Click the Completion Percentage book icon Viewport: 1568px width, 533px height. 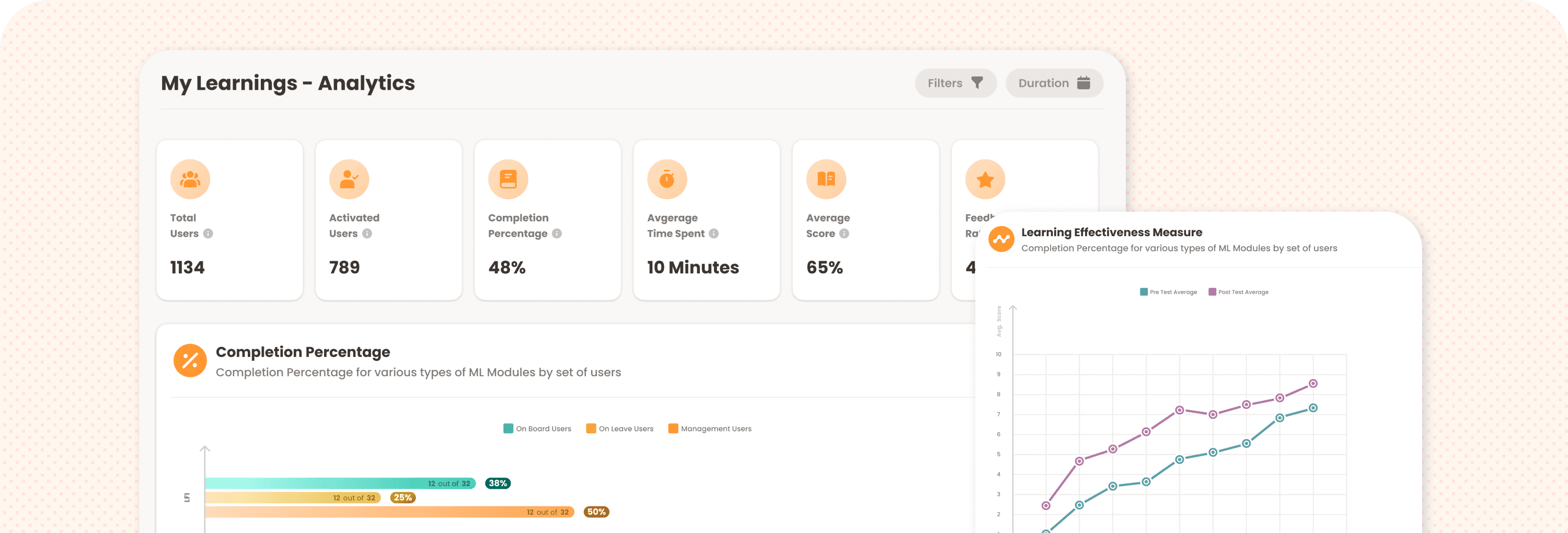point(508,179)
